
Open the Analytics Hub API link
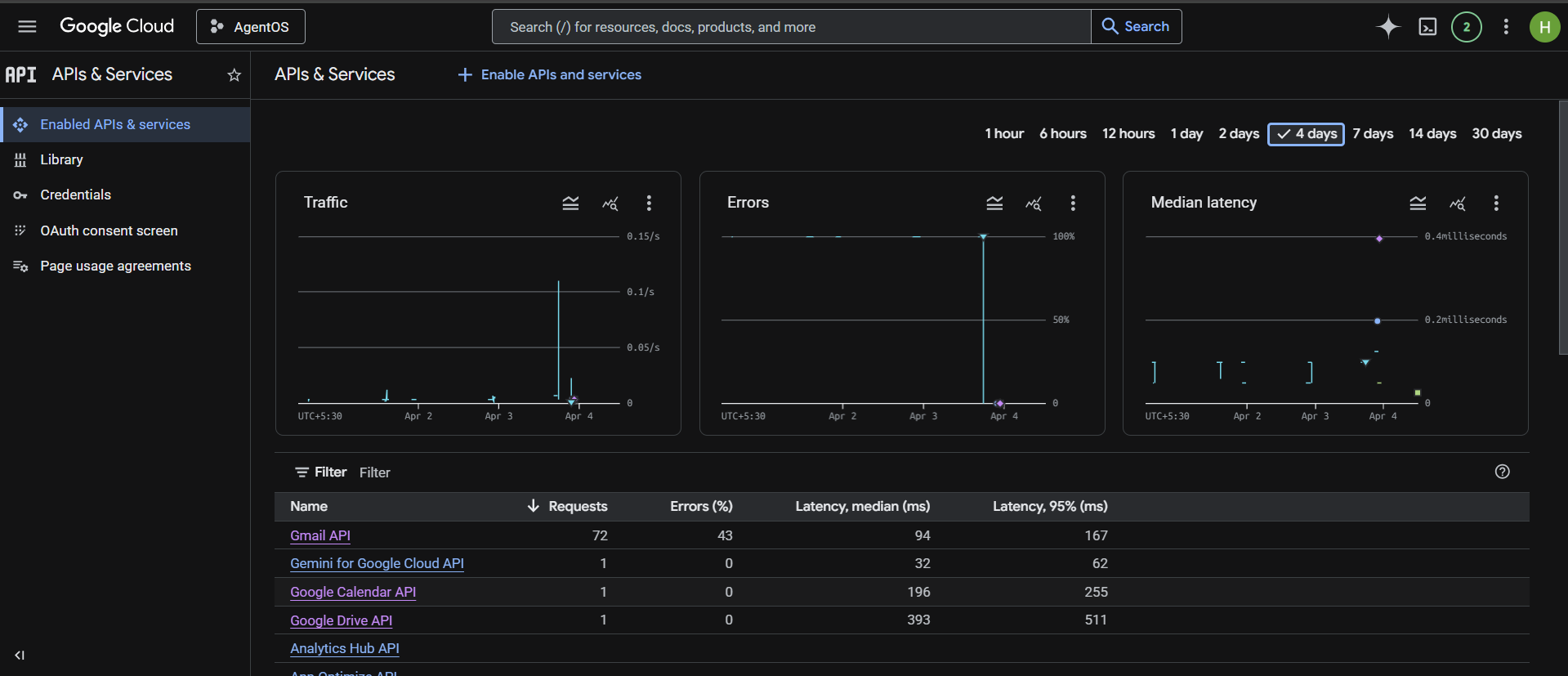pos(345,648)
